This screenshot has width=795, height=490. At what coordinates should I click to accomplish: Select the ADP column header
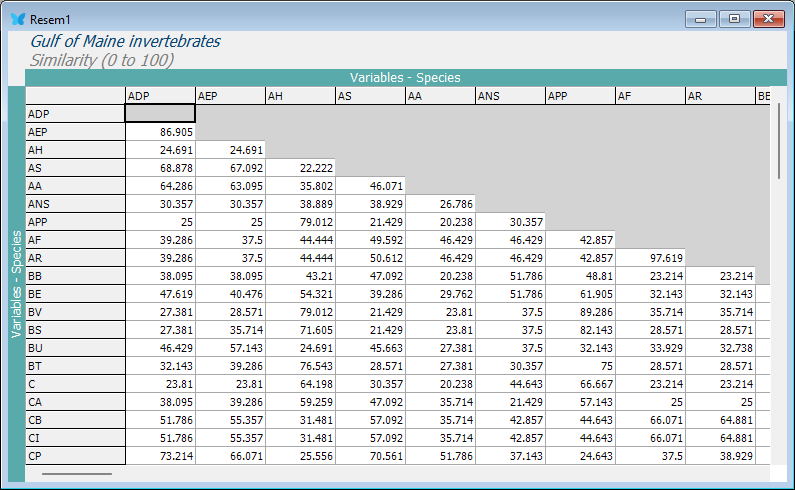tap(159, 96)
